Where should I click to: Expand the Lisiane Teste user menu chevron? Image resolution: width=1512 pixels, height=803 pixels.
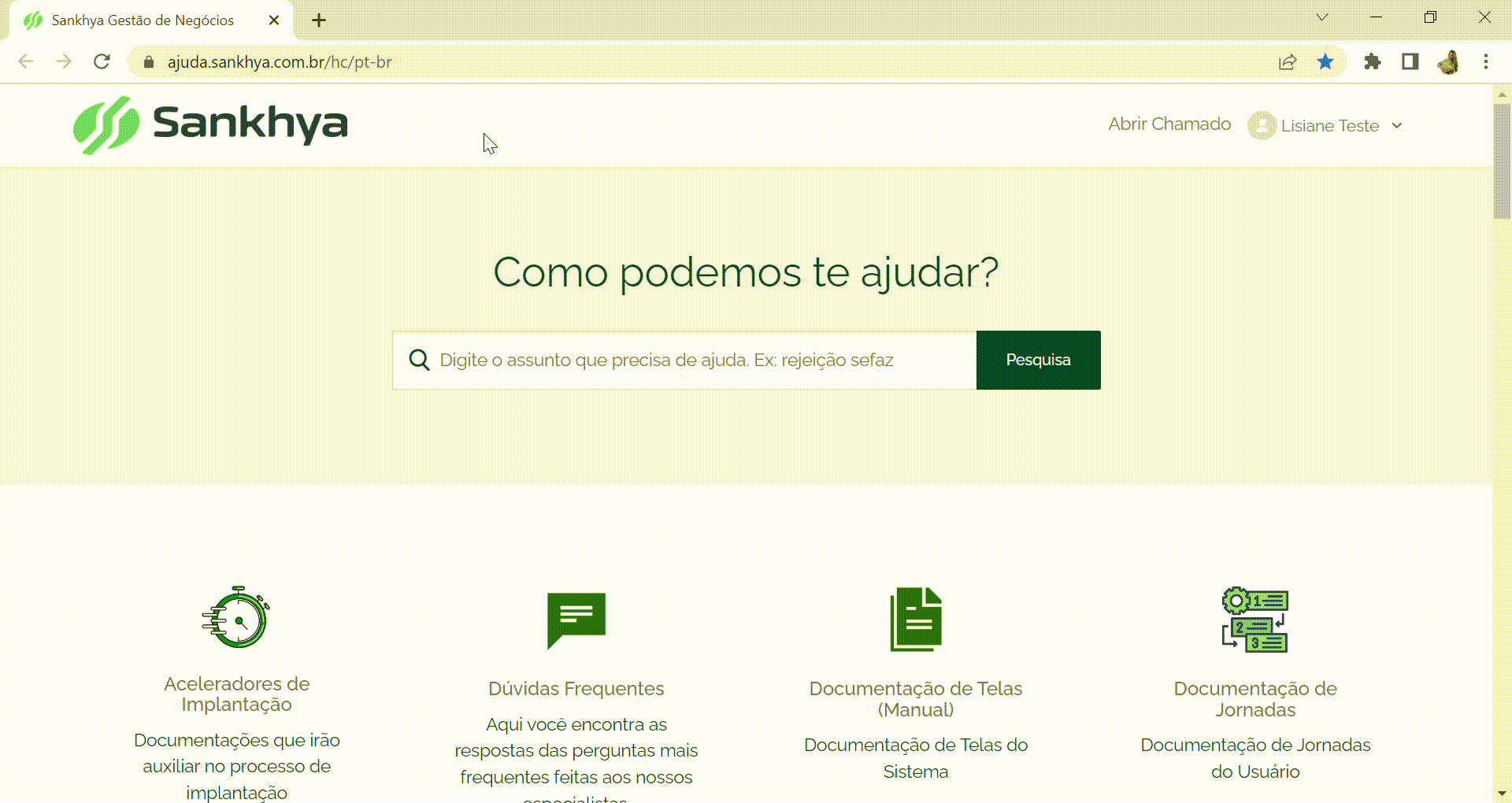(1397, 126)
